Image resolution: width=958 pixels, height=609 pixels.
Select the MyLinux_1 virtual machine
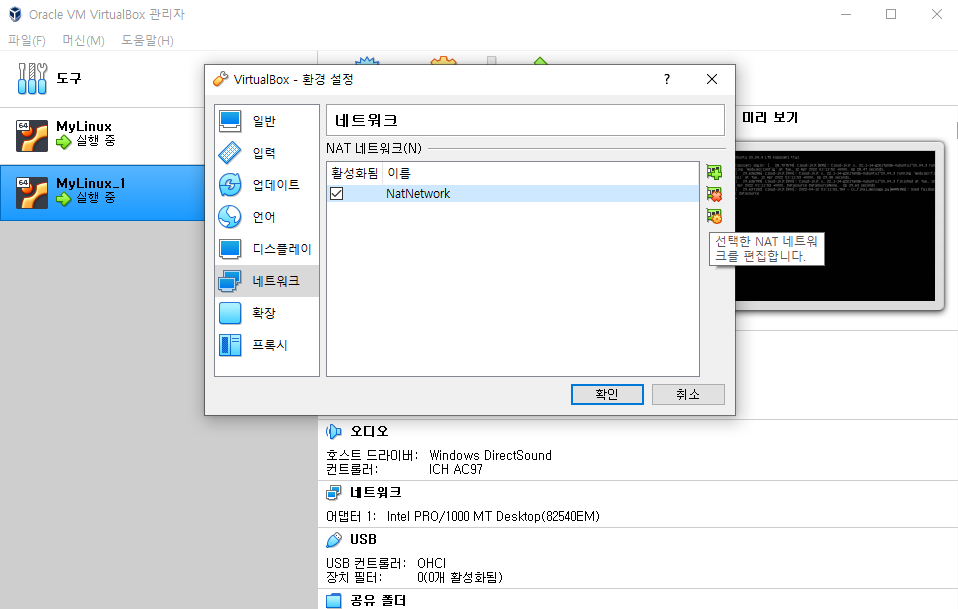(102, 192)
